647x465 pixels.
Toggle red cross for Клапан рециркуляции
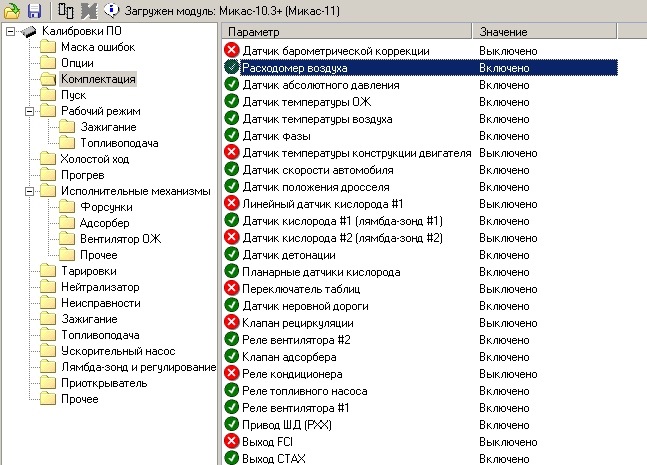pos(231,322)
